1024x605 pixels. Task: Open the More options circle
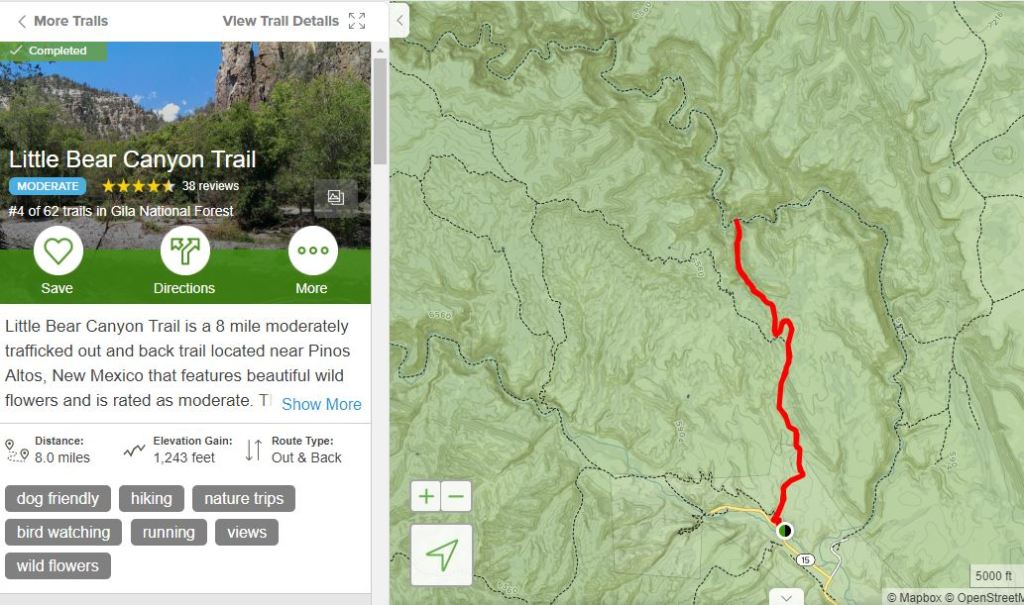[312, 251]
